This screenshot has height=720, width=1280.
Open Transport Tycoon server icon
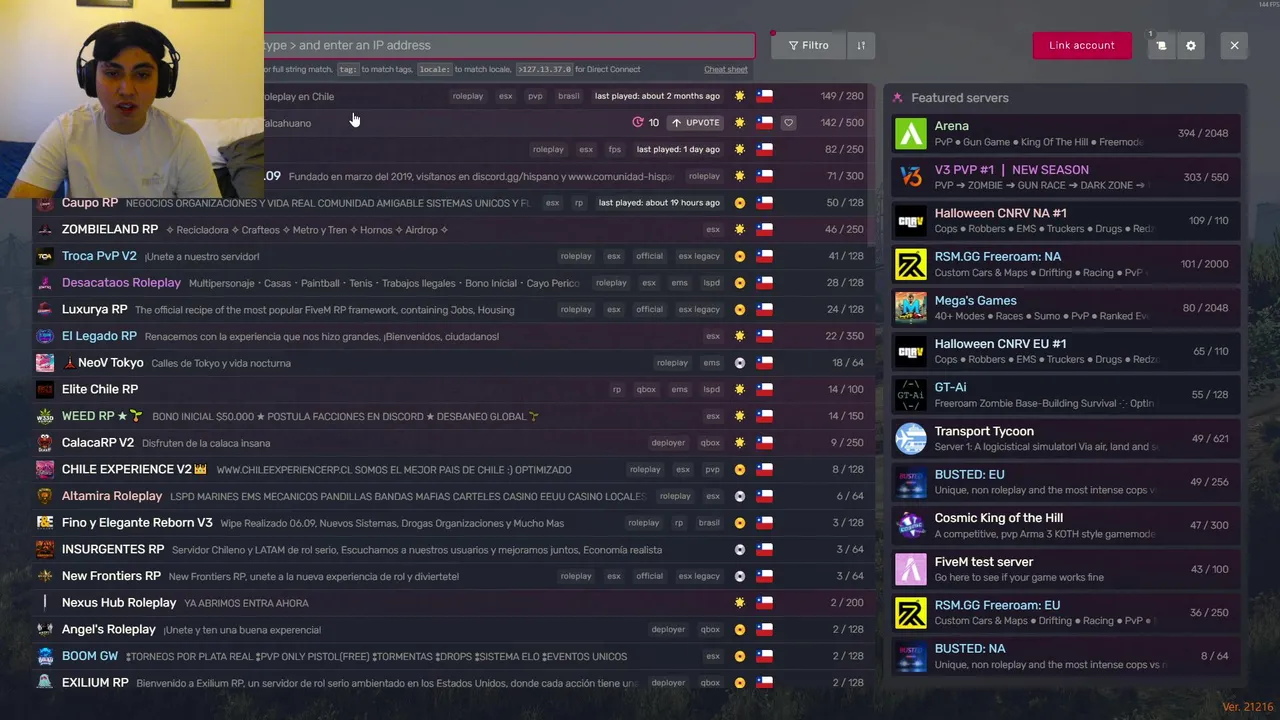coord(910,438)
